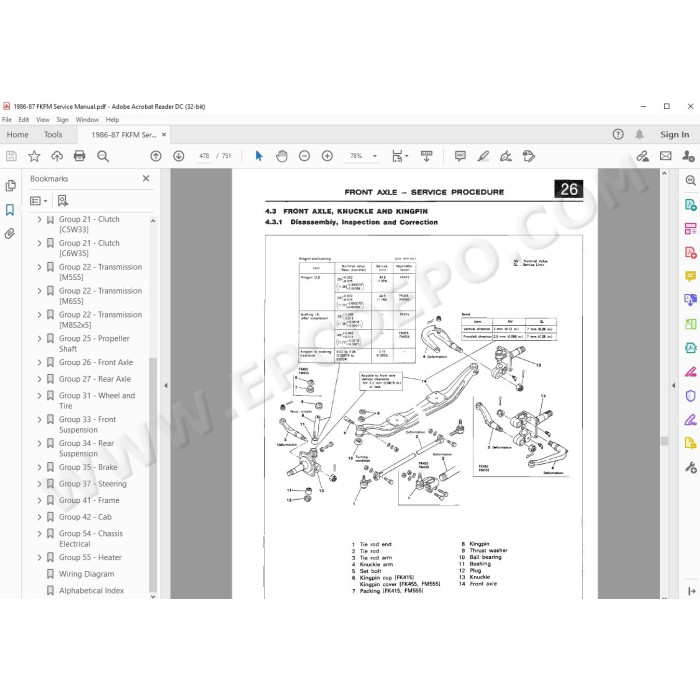This screenshot has height=700, width=700.
Task: Open Group 27 - Rear Axle bookmark
Action: tap(95, 379)
